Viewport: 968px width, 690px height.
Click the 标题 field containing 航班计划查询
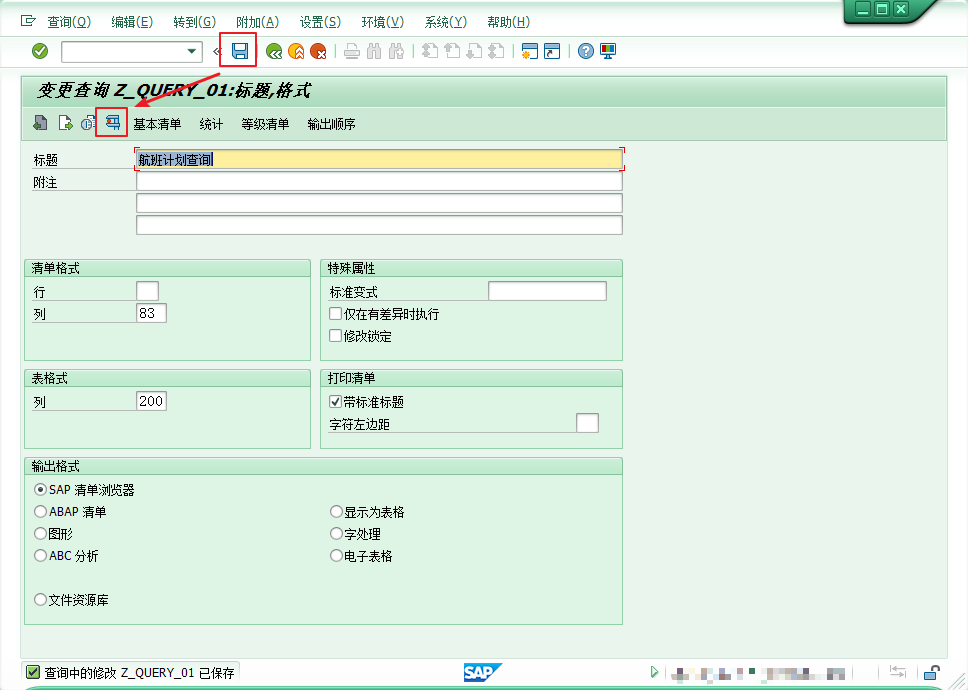pyautogui.click(x=379, y=159)
